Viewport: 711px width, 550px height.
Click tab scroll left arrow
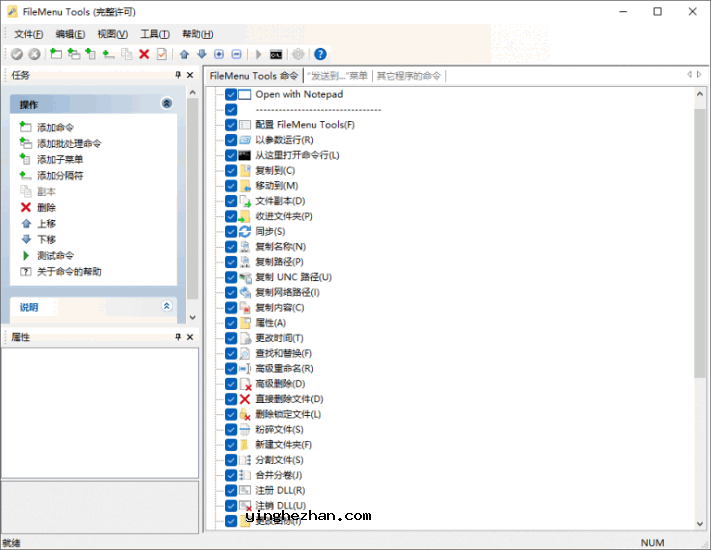pos(689,74)
